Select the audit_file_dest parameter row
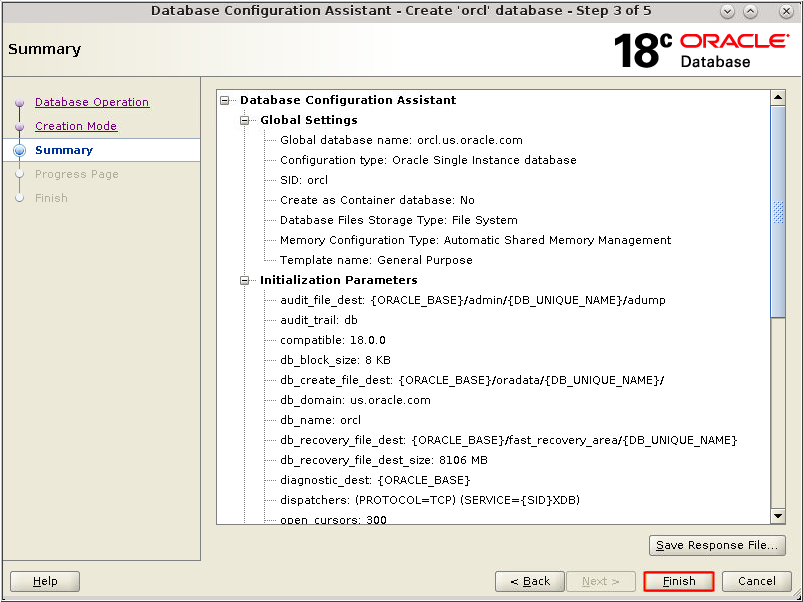The width and height of the screenshot is (803, 602). tap(473, 300)
